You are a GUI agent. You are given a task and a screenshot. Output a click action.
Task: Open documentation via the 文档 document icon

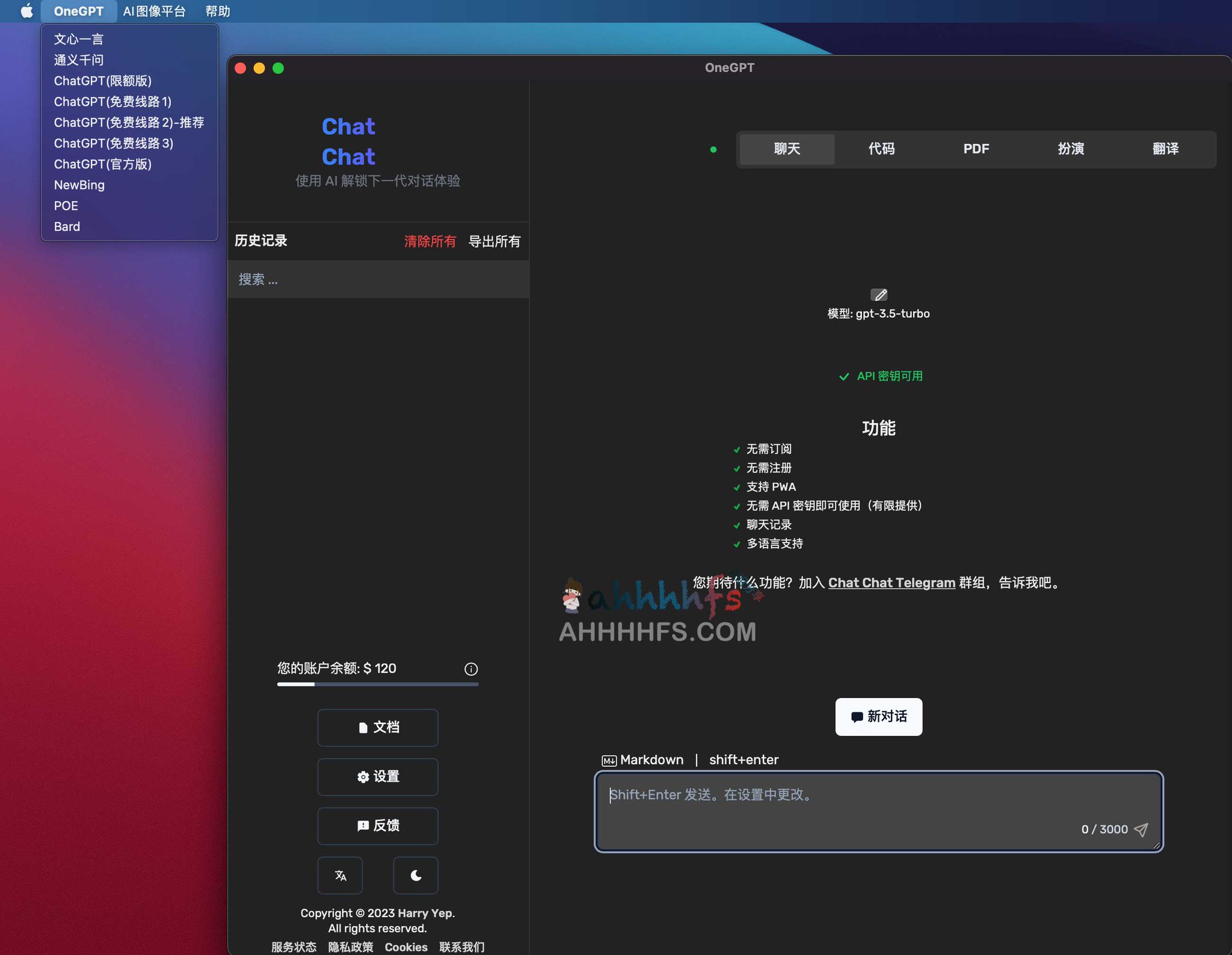(x=377, y=728)
